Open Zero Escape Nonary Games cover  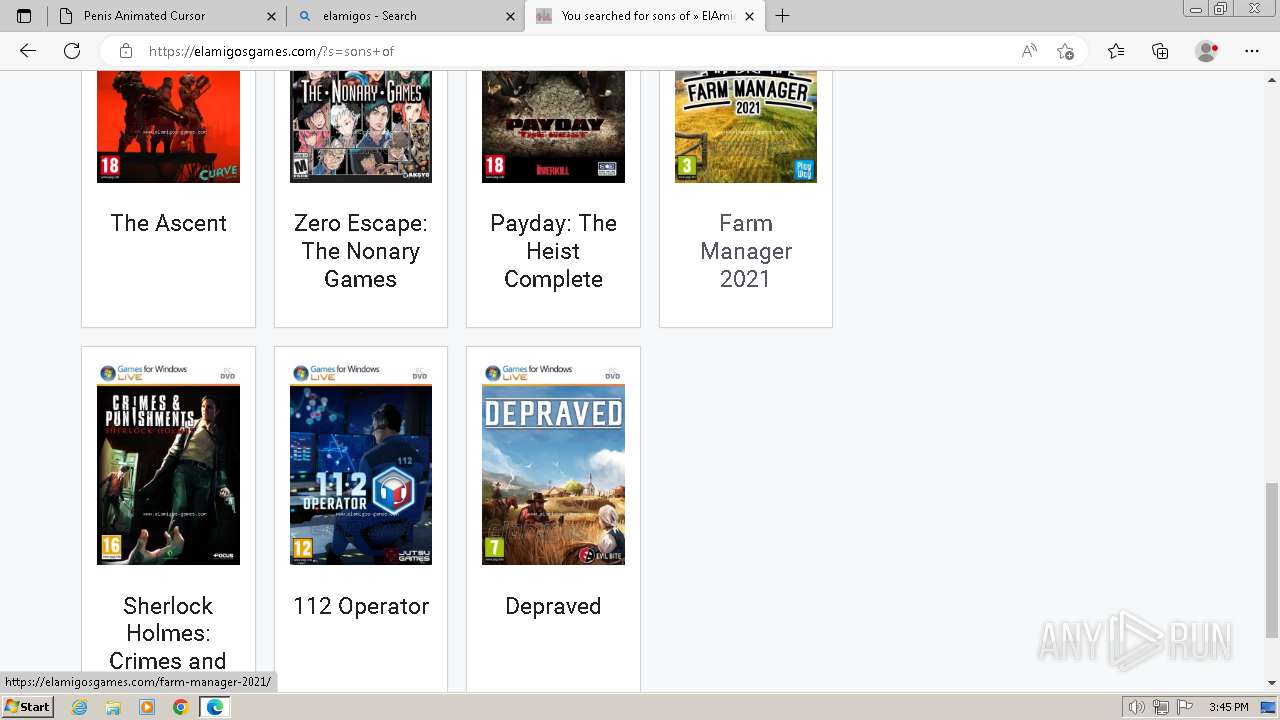click(361, 127)
